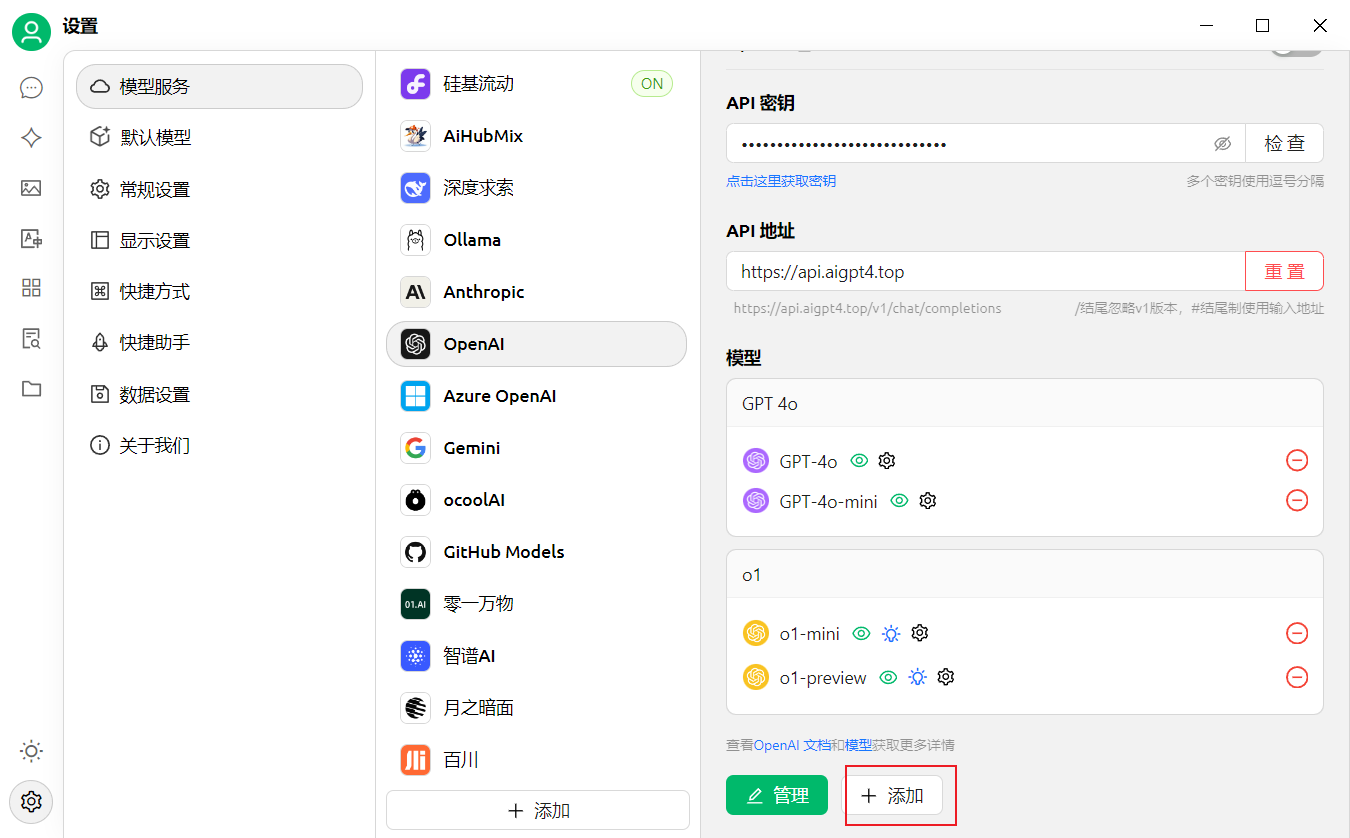Show the API key with eye icon
The image size is (1350, 838).
click(1222, 144)
